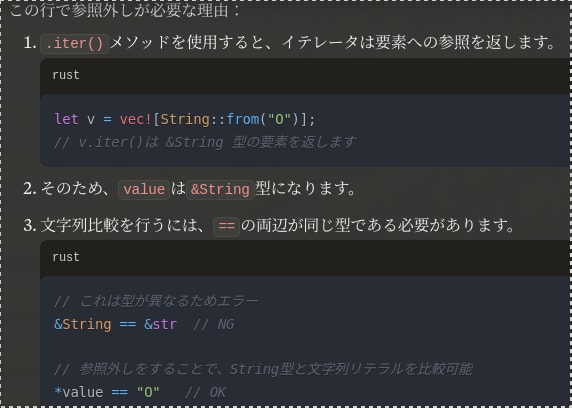Click the first rust code block header
This screenshot has width=572, height=408.
(x=306, y=75)
